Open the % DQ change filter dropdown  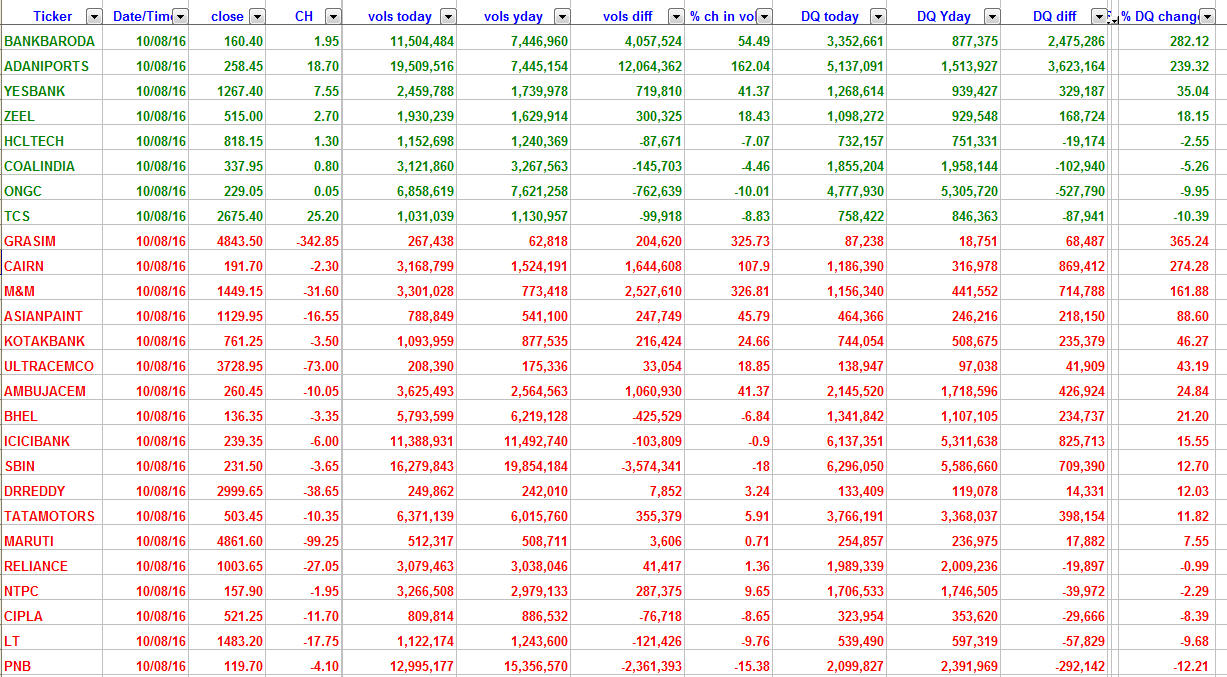tap(1207, 16)
